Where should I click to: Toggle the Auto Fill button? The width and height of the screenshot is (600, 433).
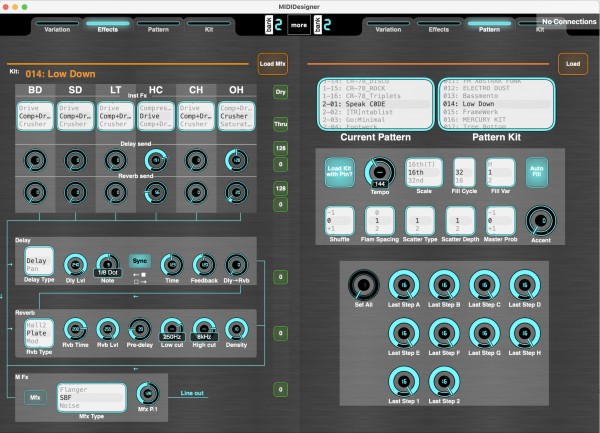coord(536,172)
